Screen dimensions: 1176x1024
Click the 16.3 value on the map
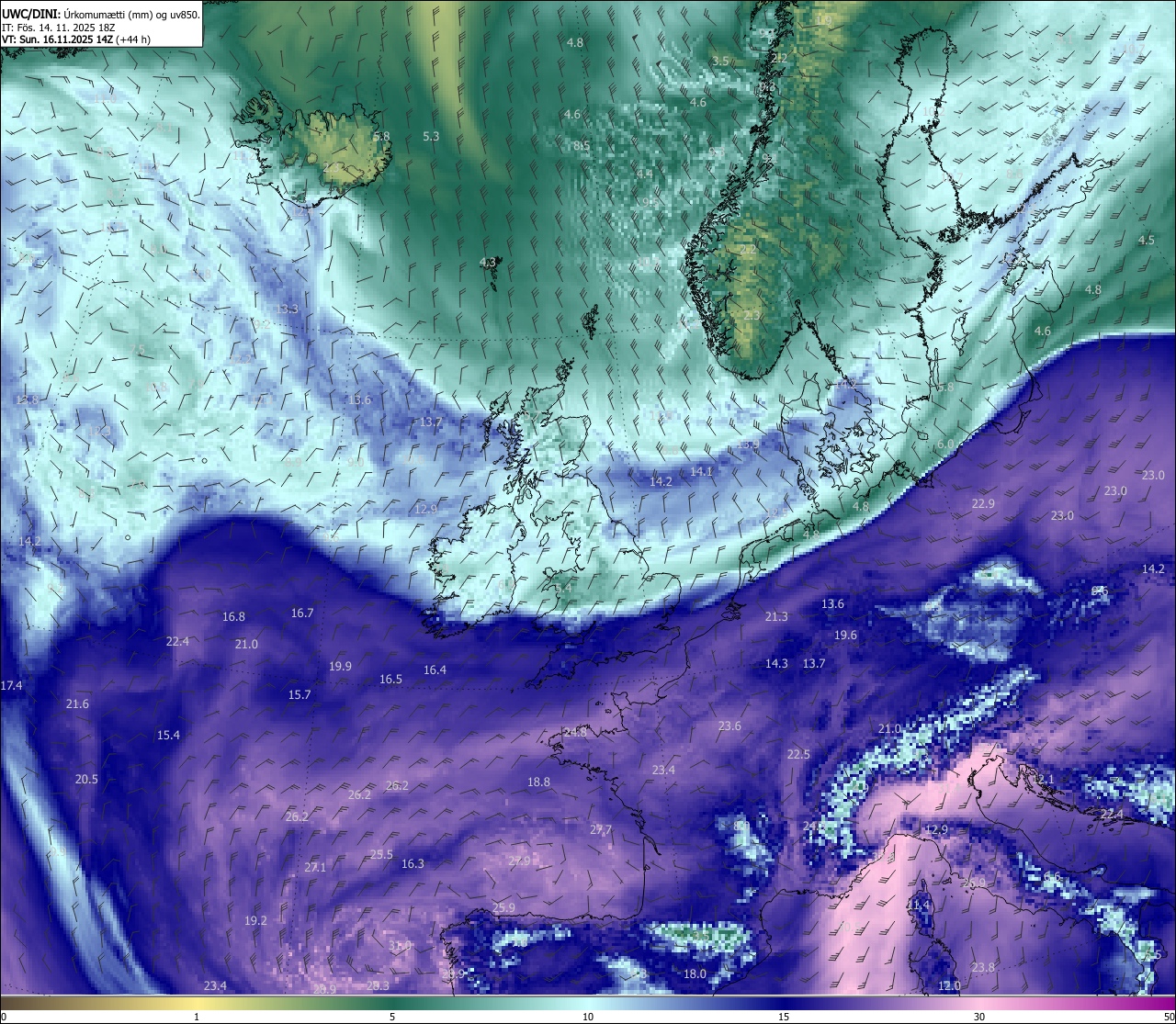click(x=413, y=863)
